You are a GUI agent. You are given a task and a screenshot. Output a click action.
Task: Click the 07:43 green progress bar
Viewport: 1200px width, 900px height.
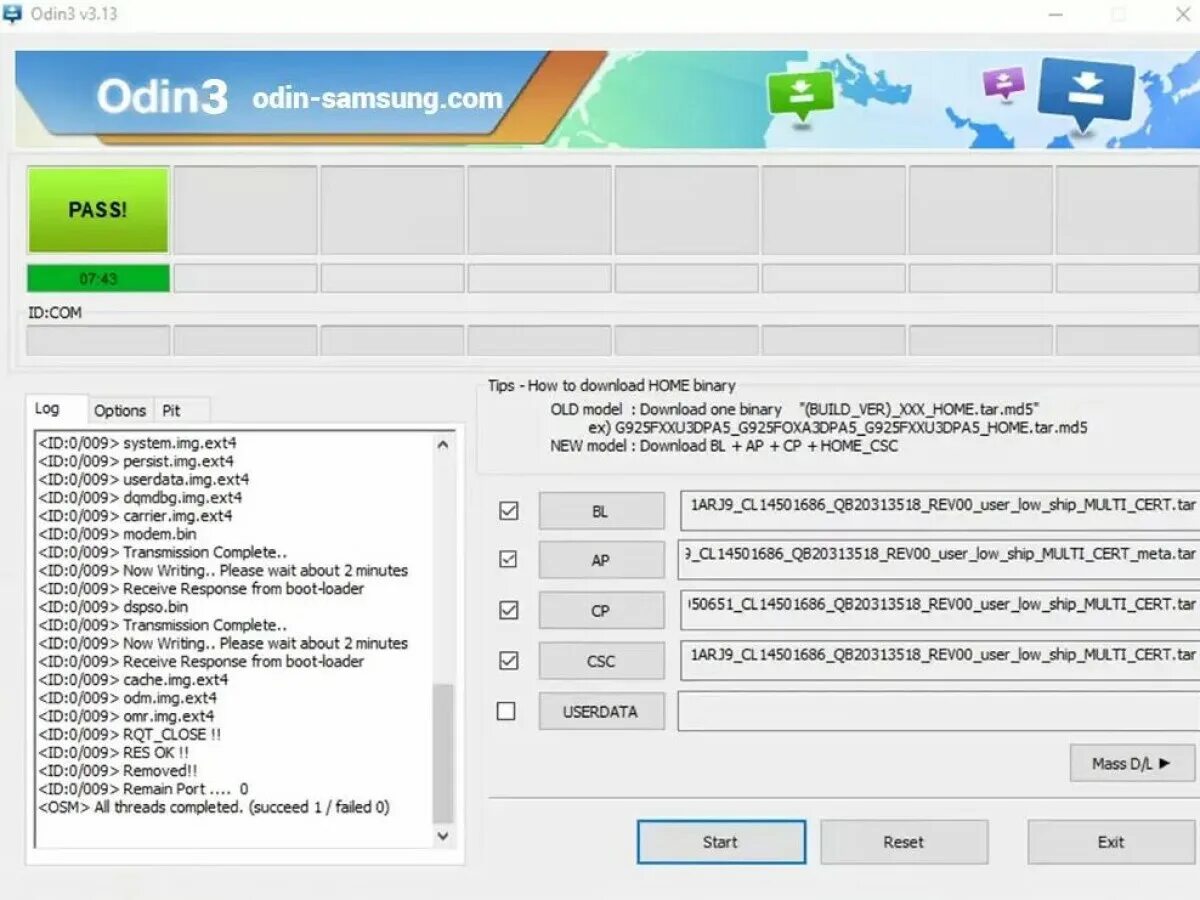tap(98, 278)
